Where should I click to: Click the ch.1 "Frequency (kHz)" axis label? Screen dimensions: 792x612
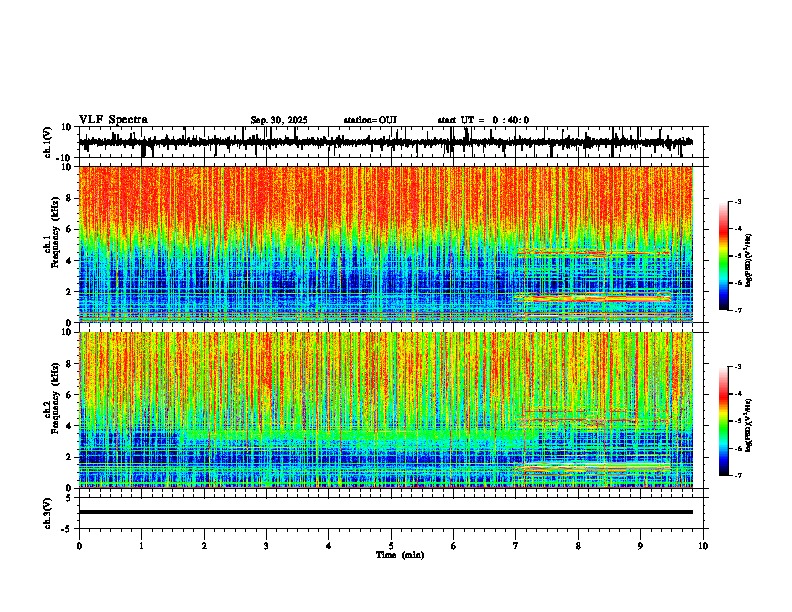55,233
